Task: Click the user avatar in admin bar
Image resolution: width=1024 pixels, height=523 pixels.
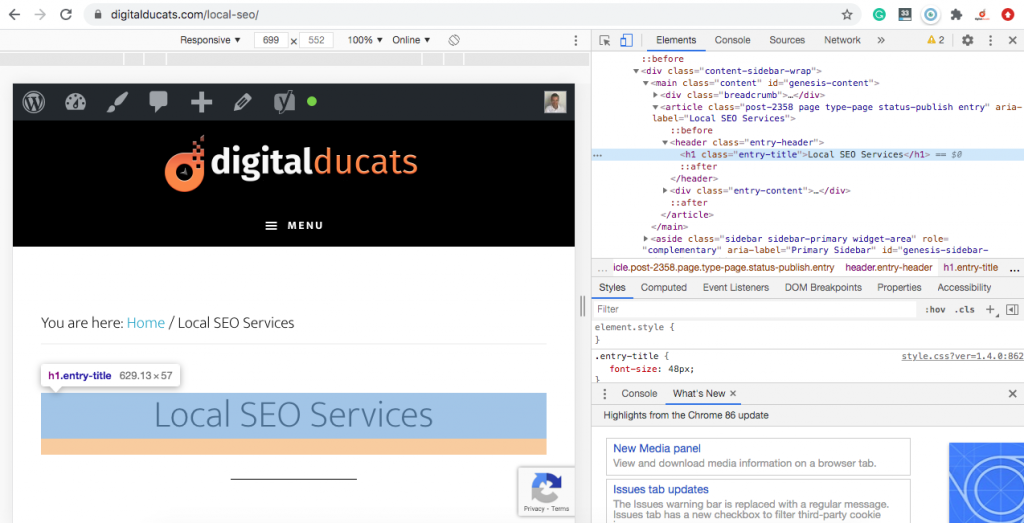Action: tap(555, 102)
